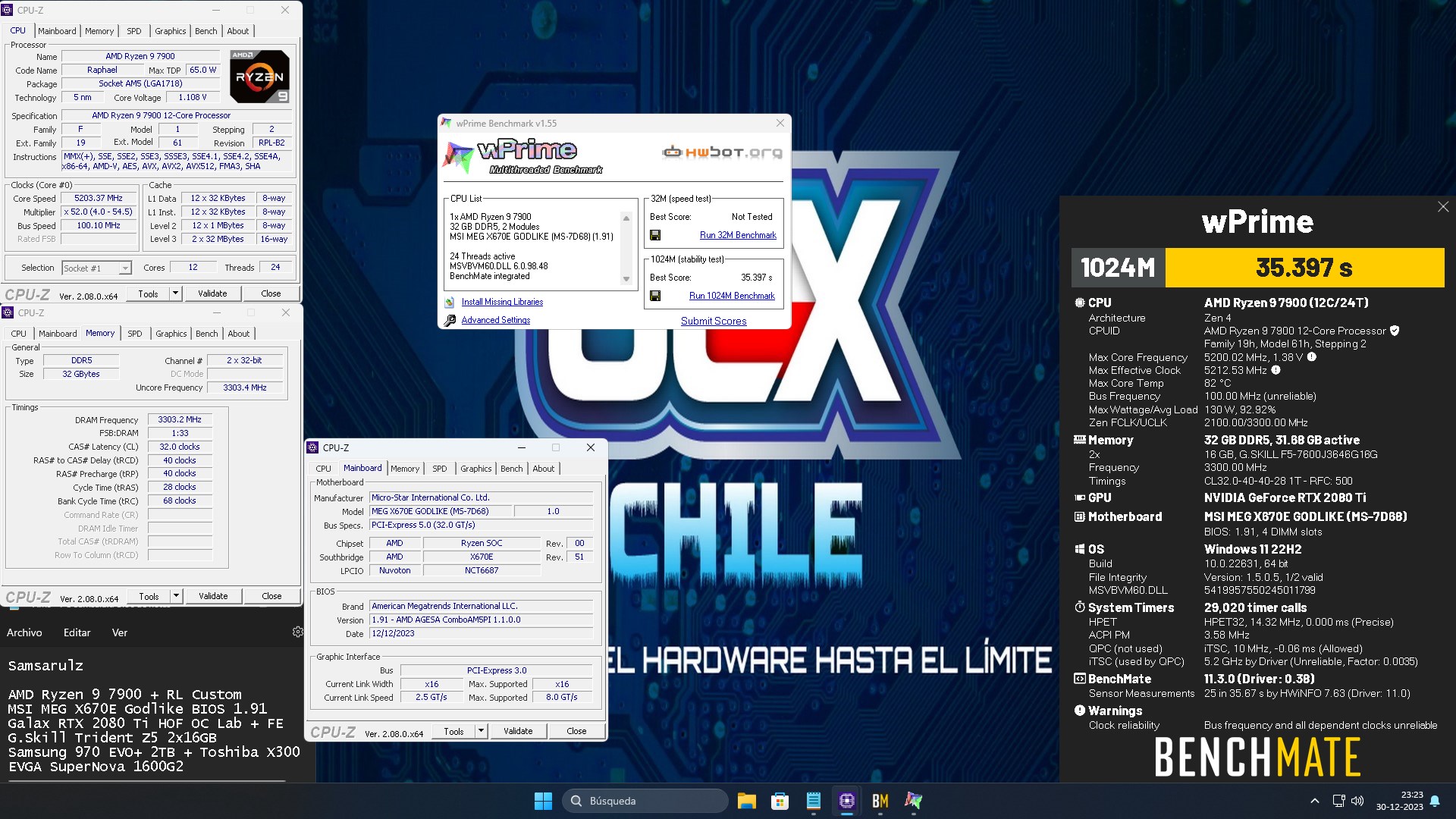This screenshot has height=819, width=1456.
Task: Click info icon next to Max Effective Clock
Action: [x=1276, y=370]
